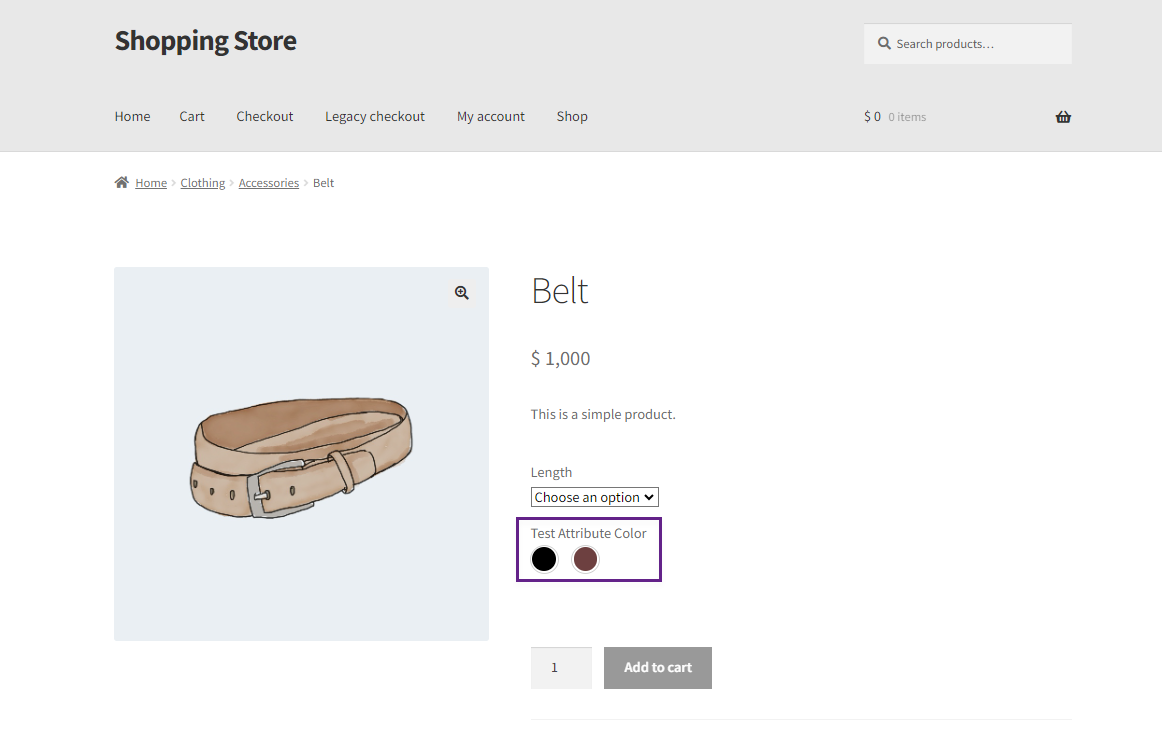
Task: Follow the Accessories breadcrumb link
Action: tap(269, 183)
